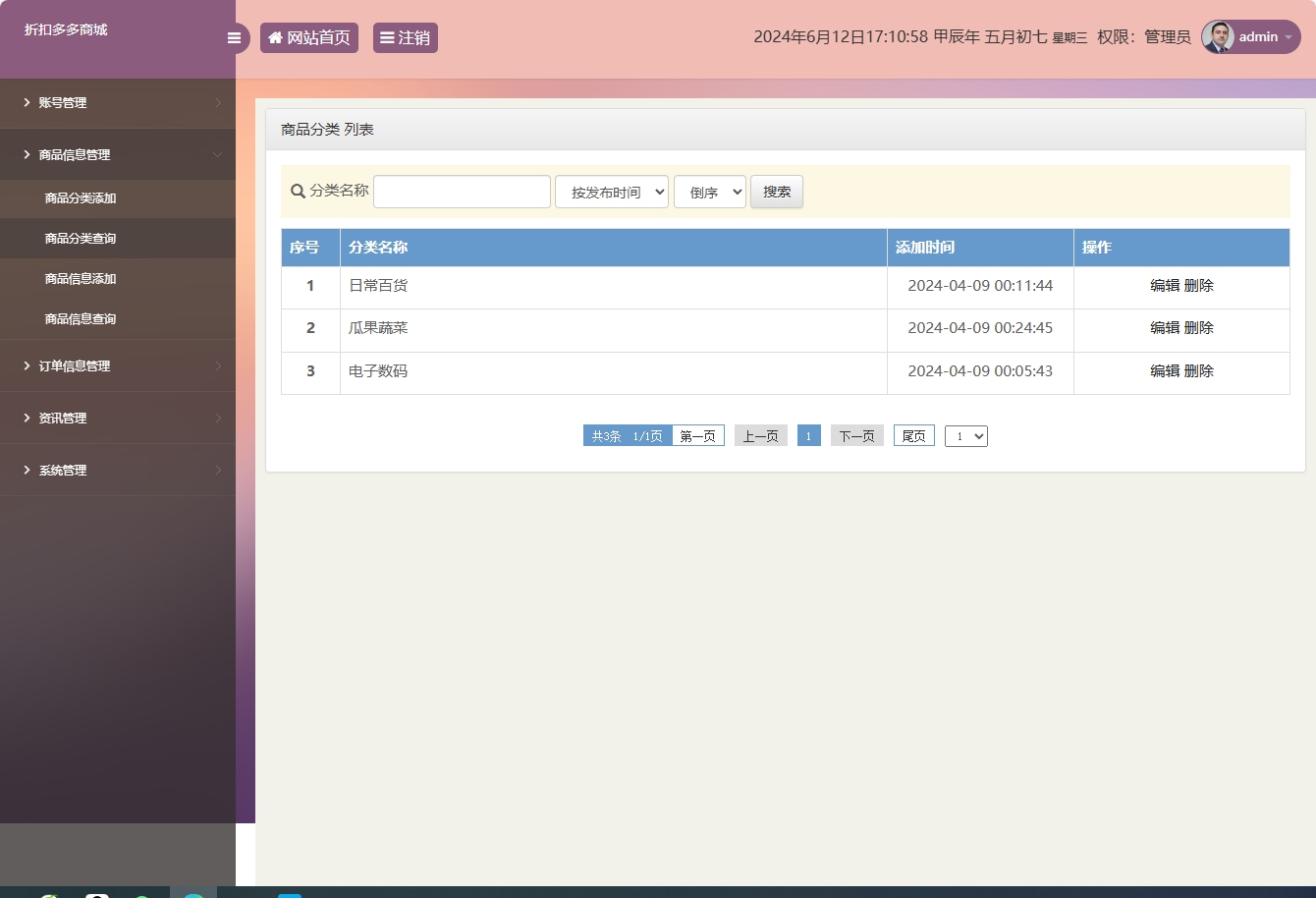Click the admin avatar picture
The height and width of the screenshot is (898, 1316).
click(1218, 37)
